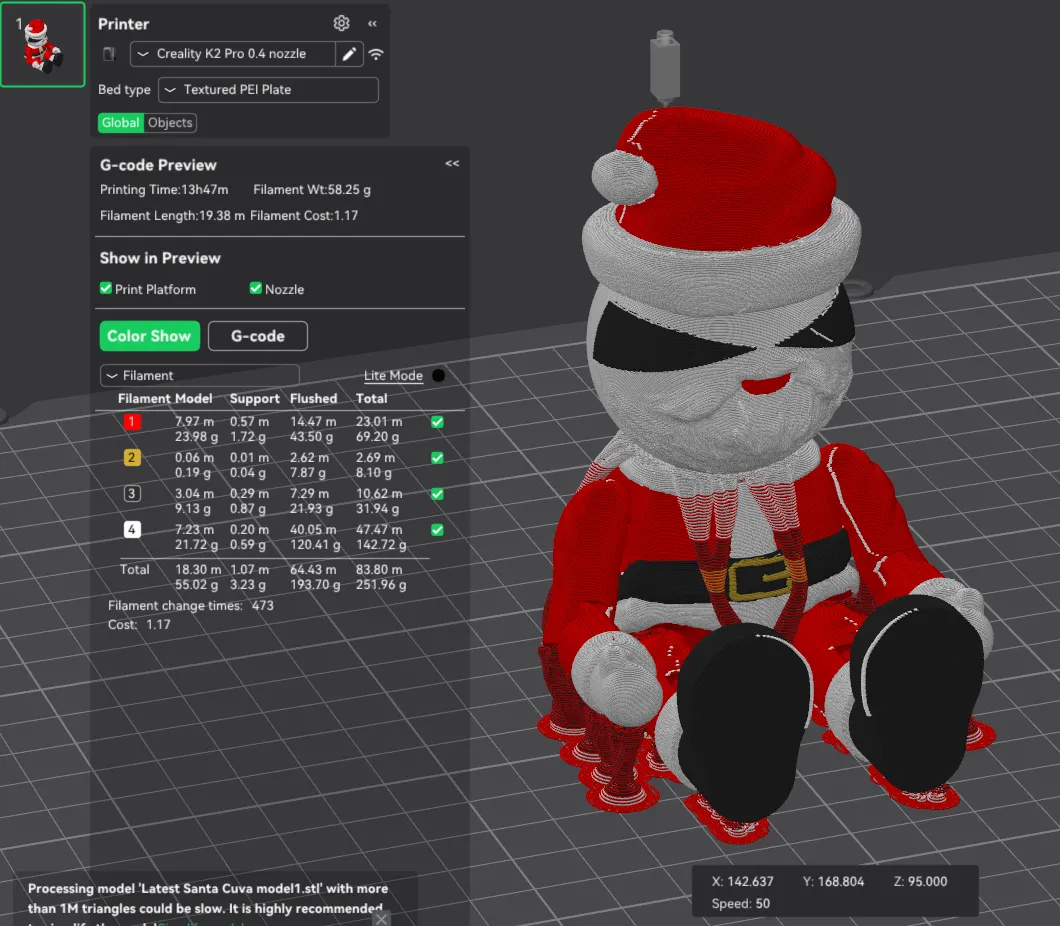The width and height of the screenshot is (1060, 926).
Task: Click the G-code button
Action: [257, 336]
